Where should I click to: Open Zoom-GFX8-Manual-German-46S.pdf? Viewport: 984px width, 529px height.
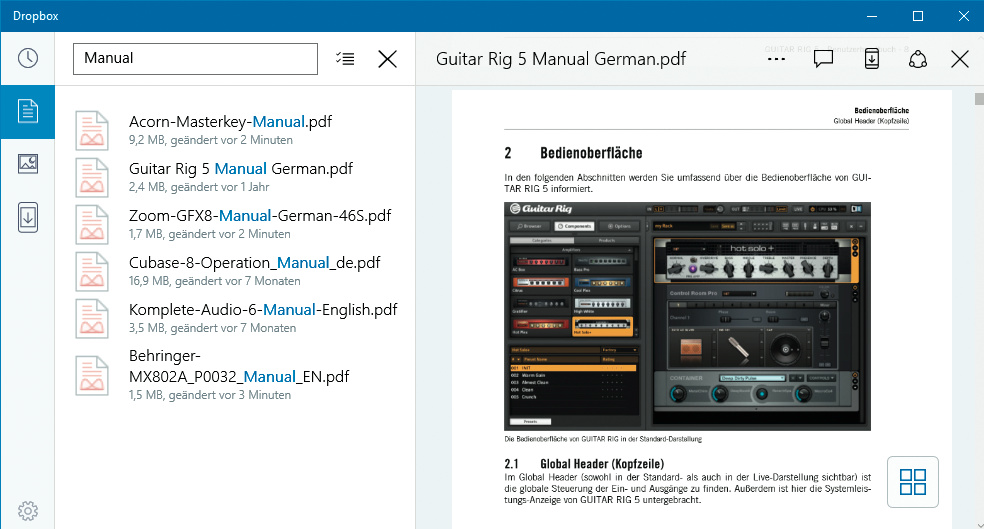259,216
